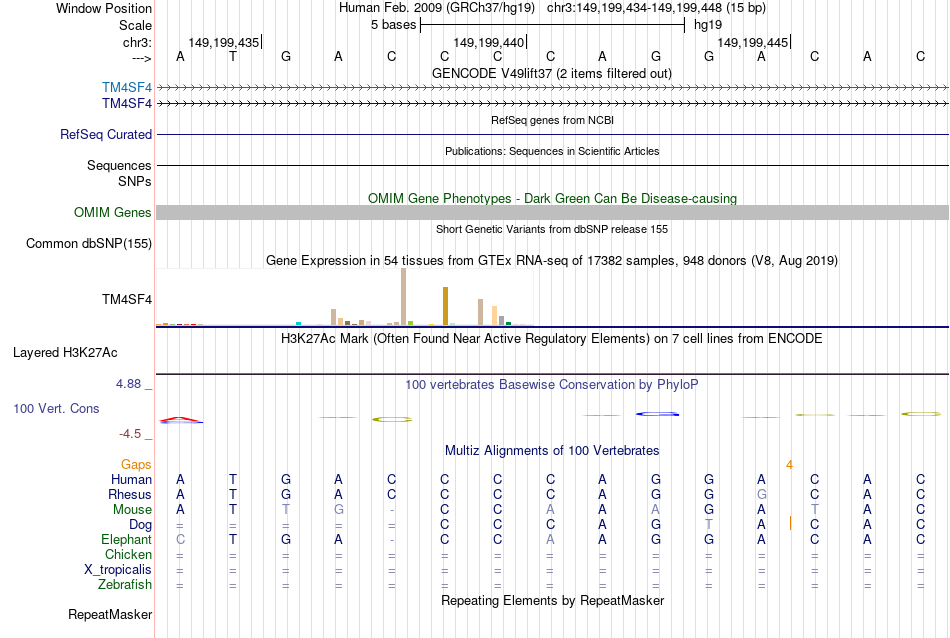Click the 100 Vert. Cons label
This screenshot has height=638, width=950.
pos(56,408)
